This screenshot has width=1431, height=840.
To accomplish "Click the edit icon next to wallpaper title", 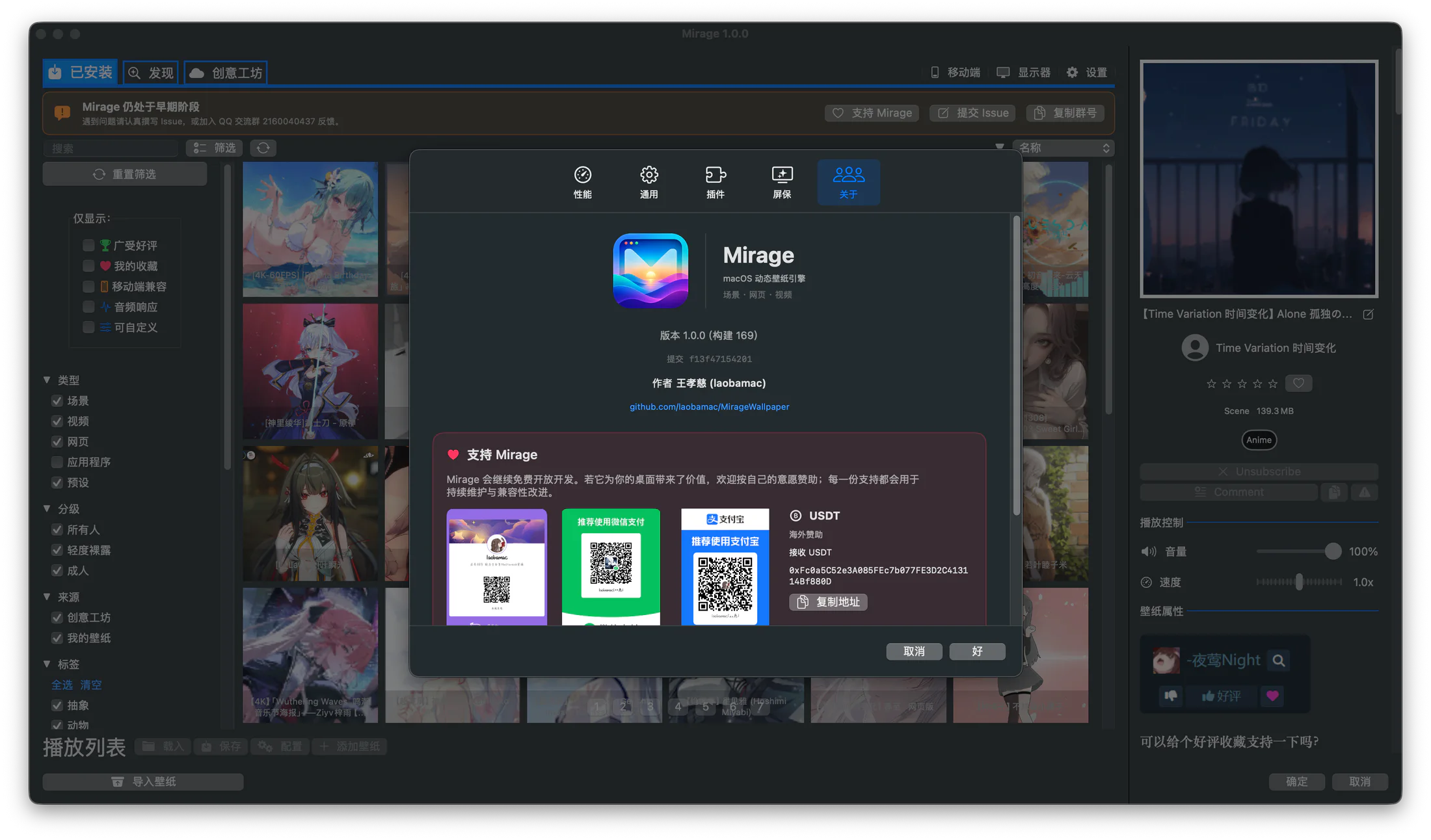I will [1369, 315].
